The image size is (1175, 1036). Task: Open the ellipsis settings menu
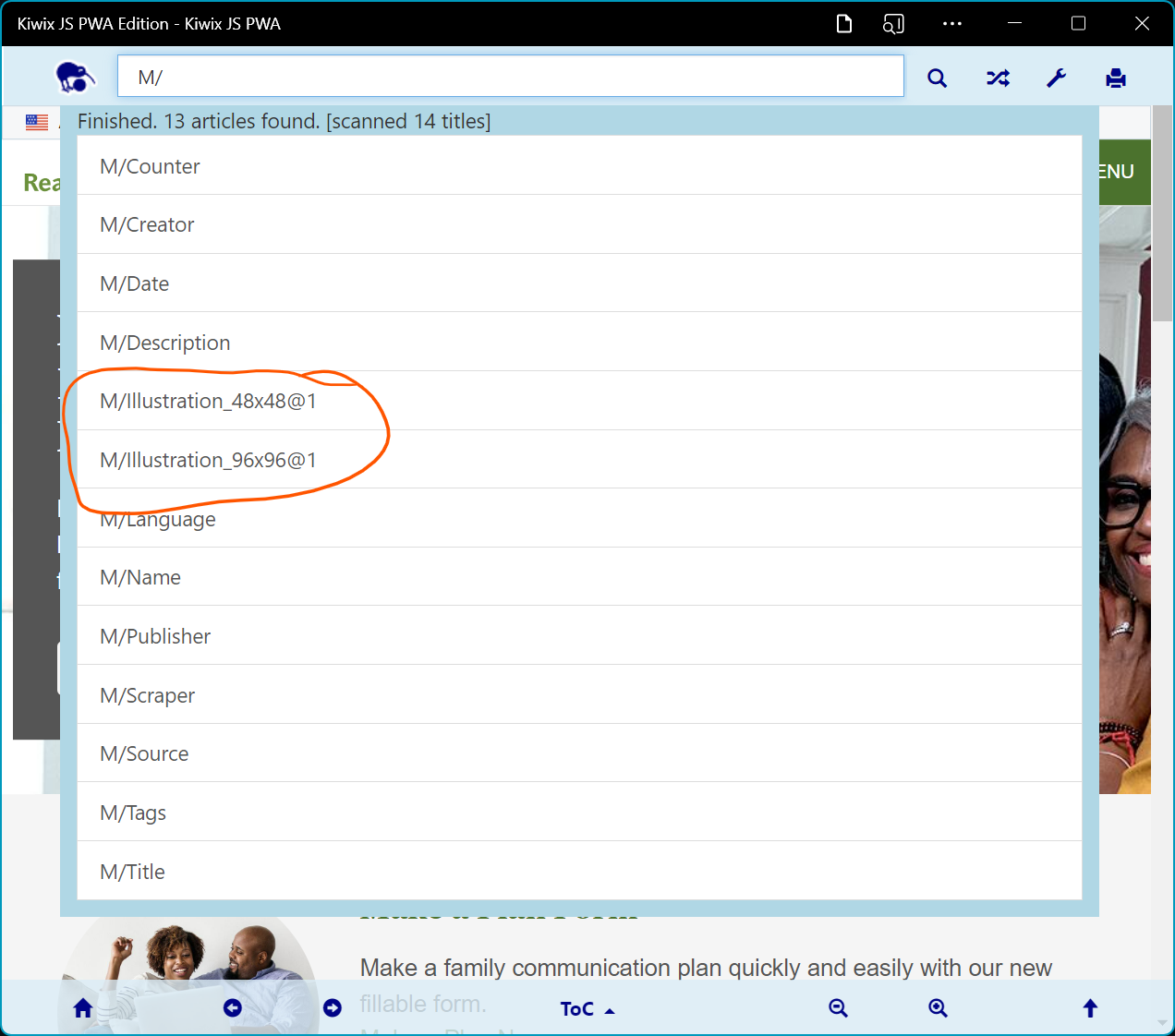[952, 23]
